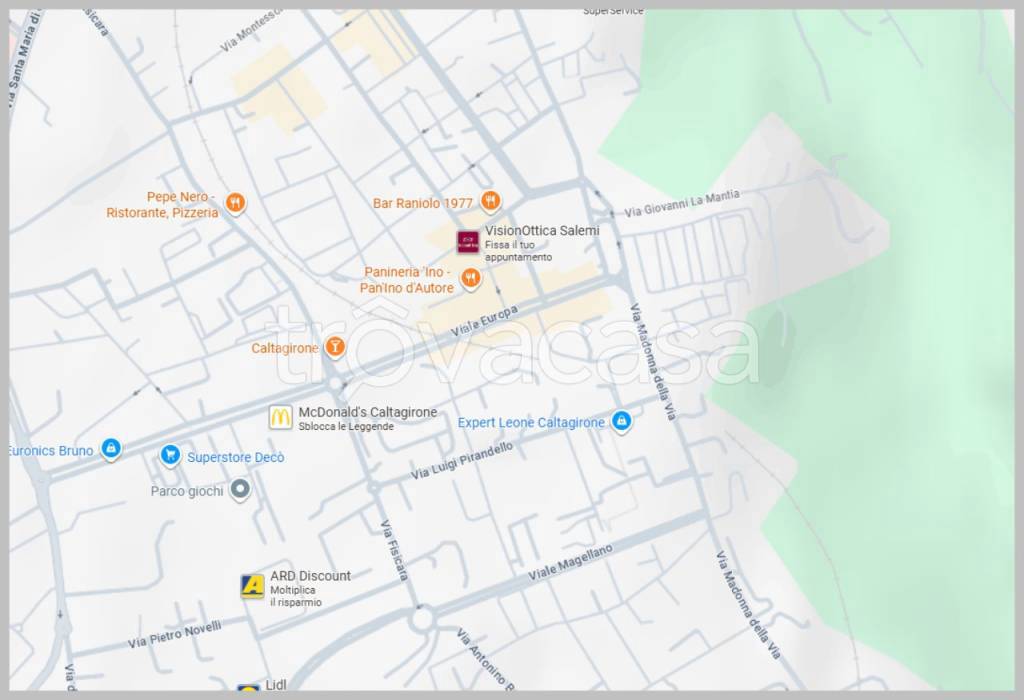Viewport: 1024px width, 700px height.
Task: Click the Superstore Decò shopping cart icon
Action: point(170,456)
